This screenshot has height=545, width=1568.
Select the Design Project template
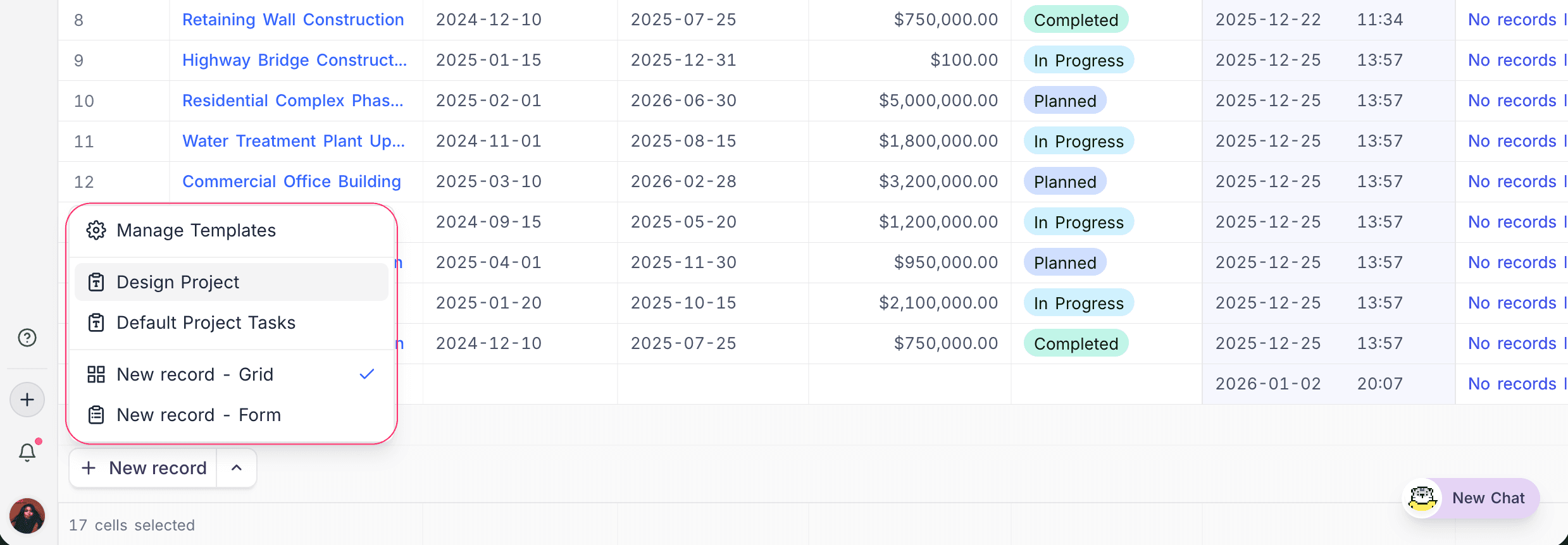(178, 282)
